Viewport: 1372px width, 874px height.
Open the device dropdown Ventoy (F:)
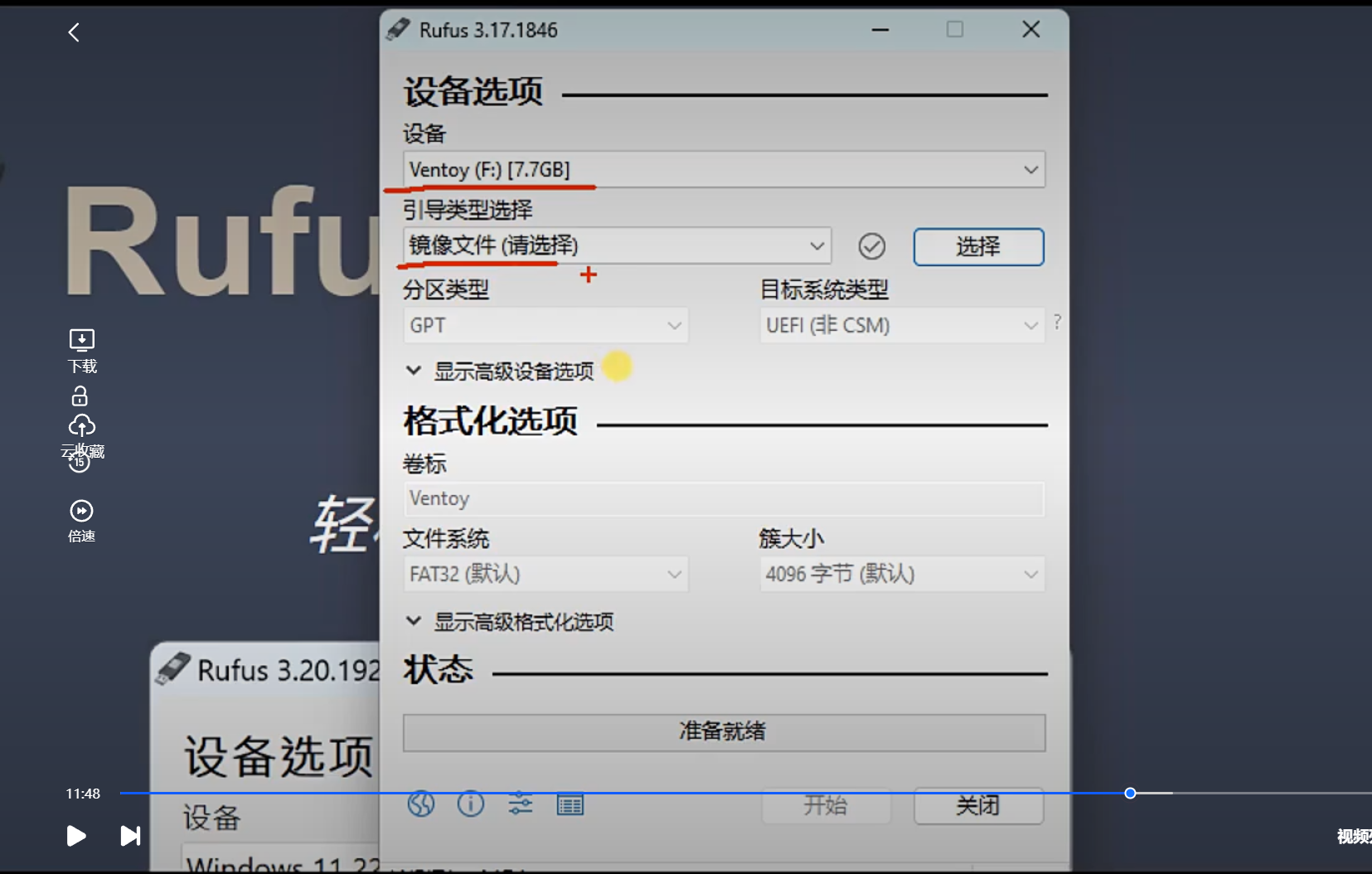(724, 169)
